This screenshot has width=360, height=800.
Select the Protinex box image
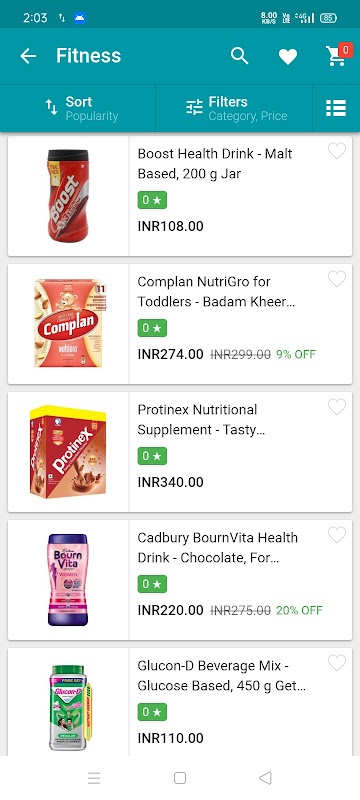pos(68,452)
